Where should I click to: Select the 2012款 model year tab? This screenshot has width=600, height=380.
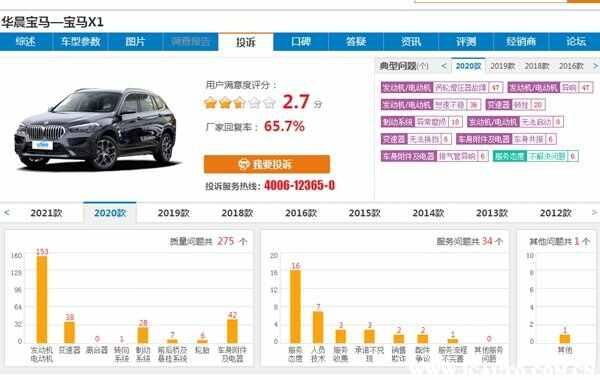coord(555,213)
